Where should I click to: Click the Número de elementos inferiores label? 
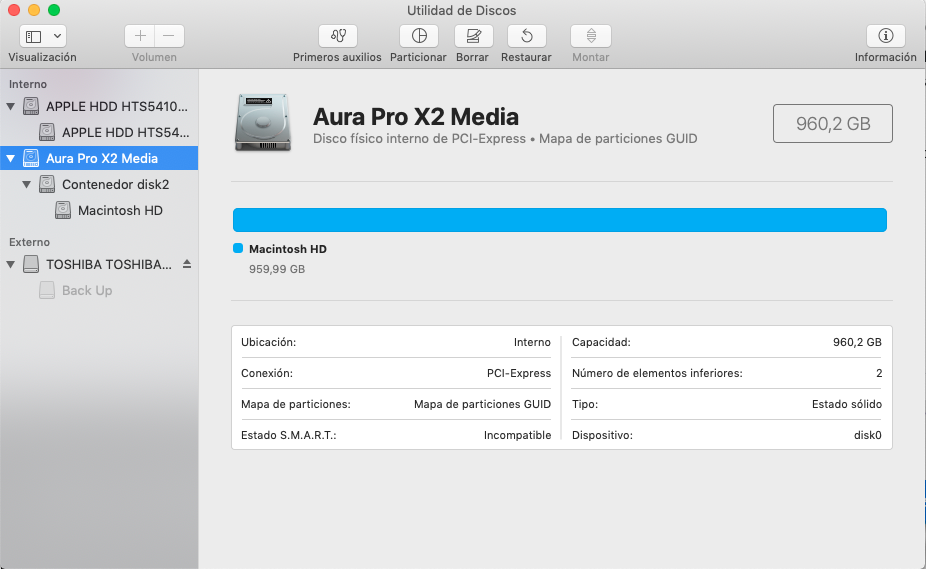pos(657,373)
